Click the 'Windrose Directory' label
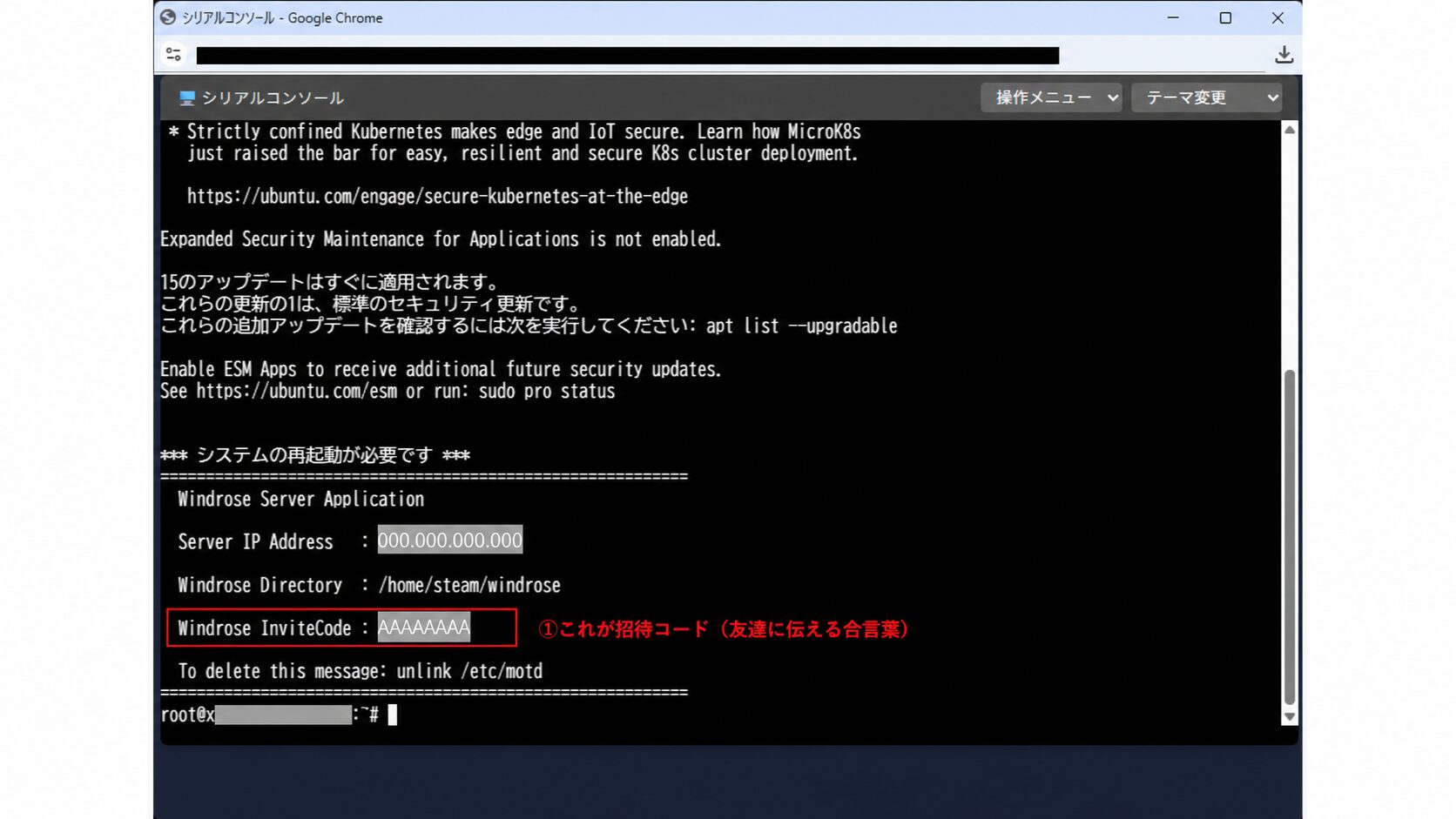The image size is (1456, 819). (x=260, y=585)
